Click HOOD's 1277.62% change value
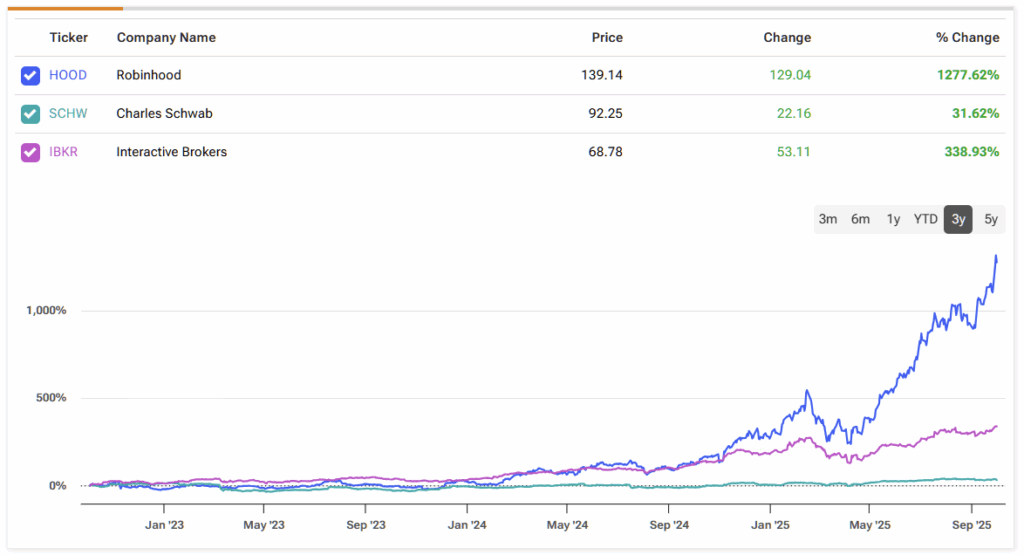Screen dimensions: 1024x555 click(965, 75)
